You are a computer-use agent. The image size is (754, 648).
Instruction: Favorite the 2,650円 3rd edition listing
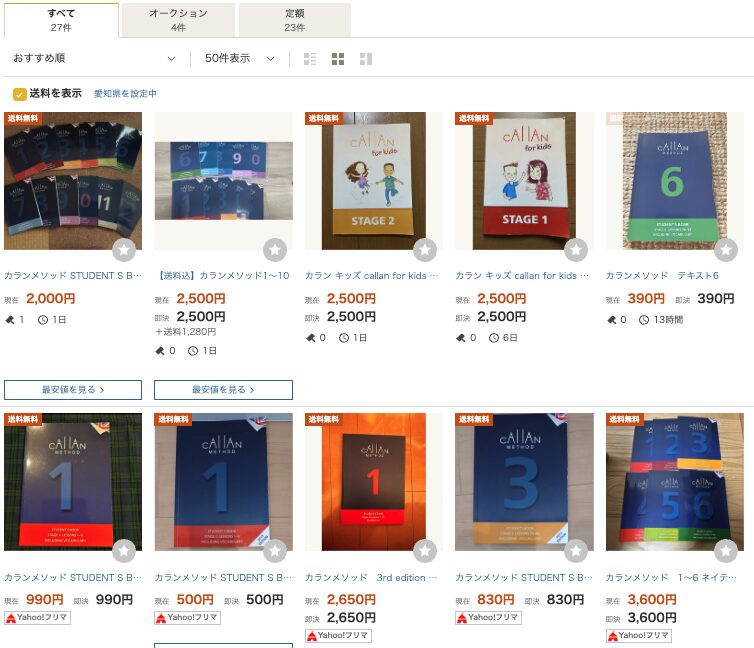425,551
